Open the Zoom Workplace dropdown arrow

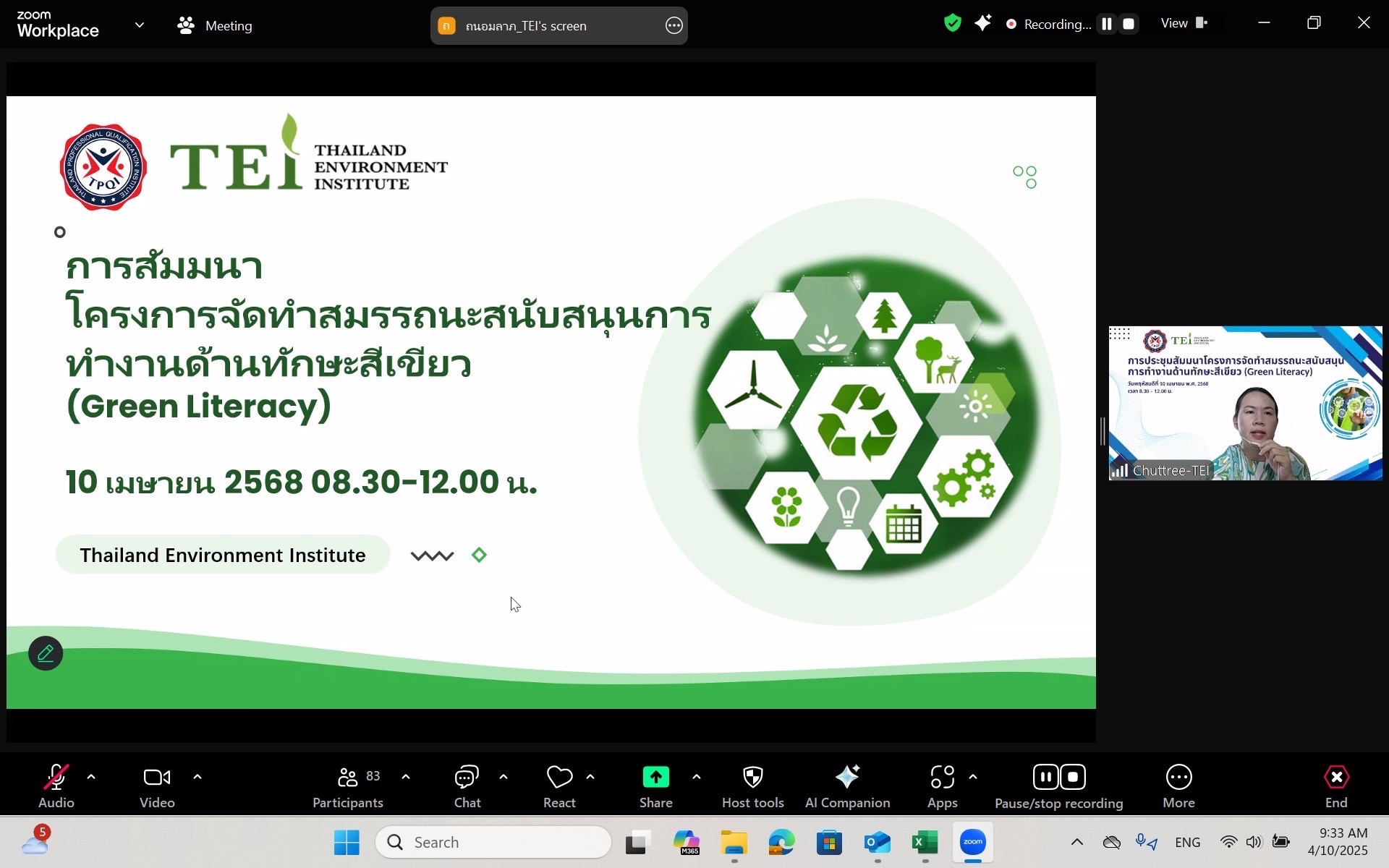click(140, 25)
